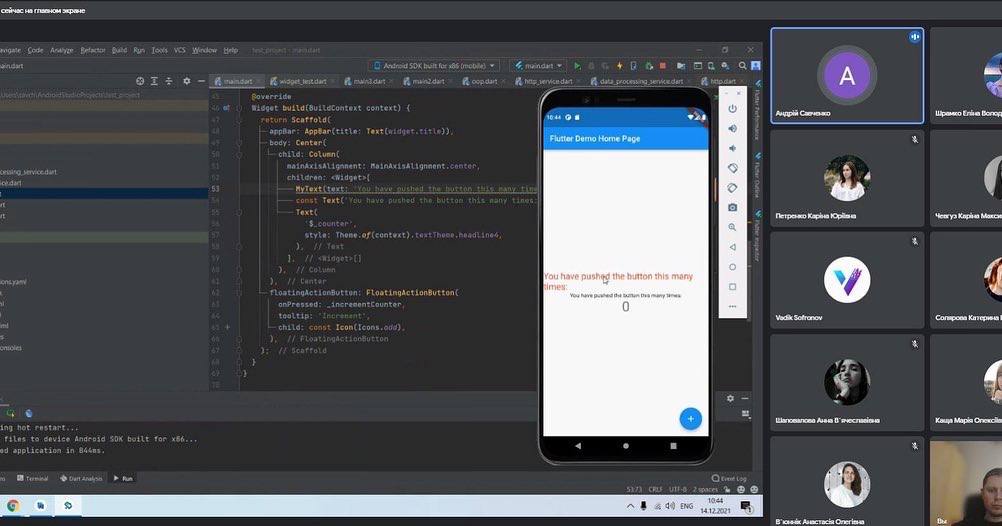Open the Dart Analysis tool window
Image resolution: width=1002 pixels, height=526 pixels.
click(x=81, y=478)
